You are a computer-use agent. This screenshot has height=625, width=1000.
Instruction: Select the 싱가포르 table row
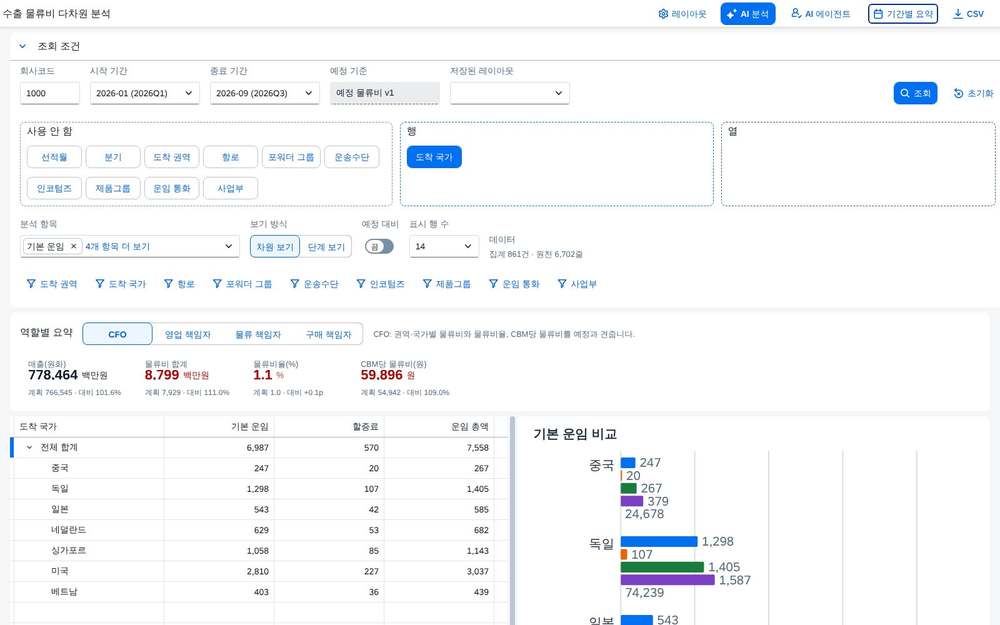tap(261, 551)
